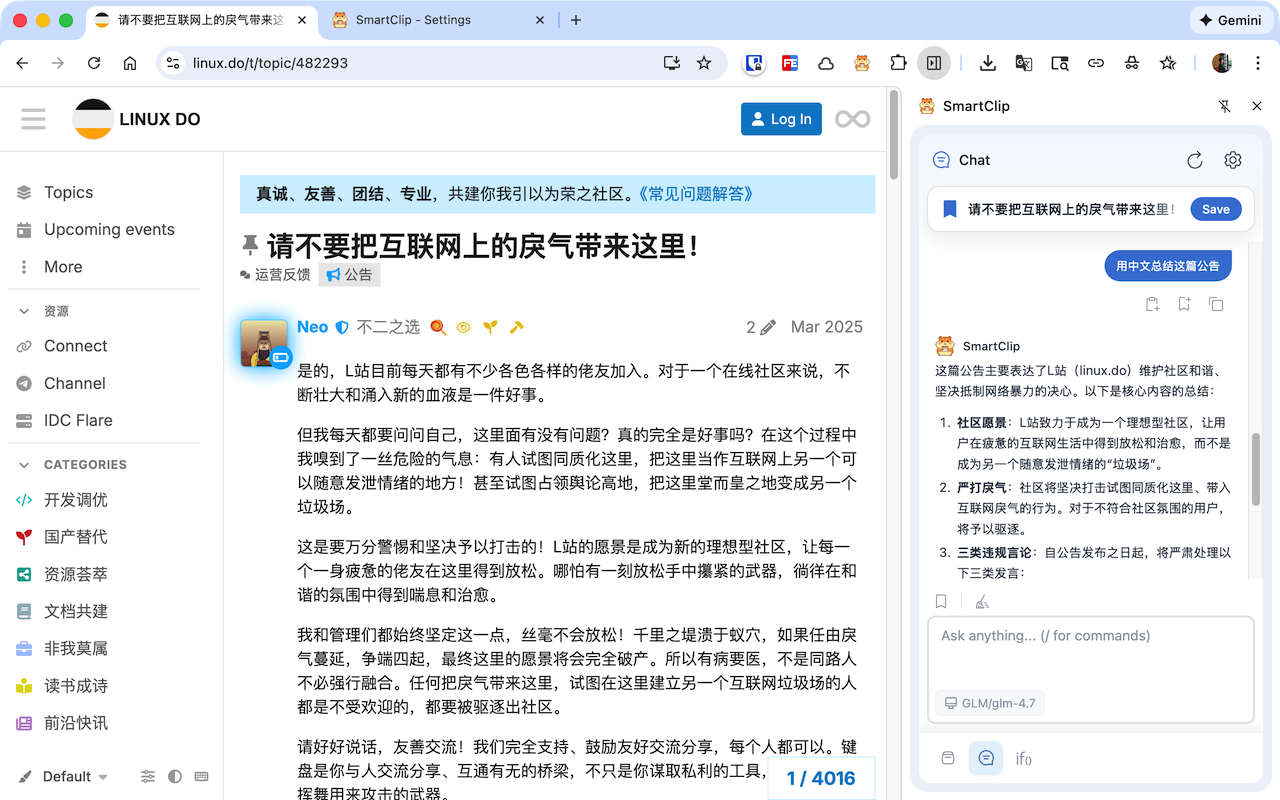This screenshot has width=1280, height=800.
Task: Open the 资源荟萃 category
Action: click(75, 574)
